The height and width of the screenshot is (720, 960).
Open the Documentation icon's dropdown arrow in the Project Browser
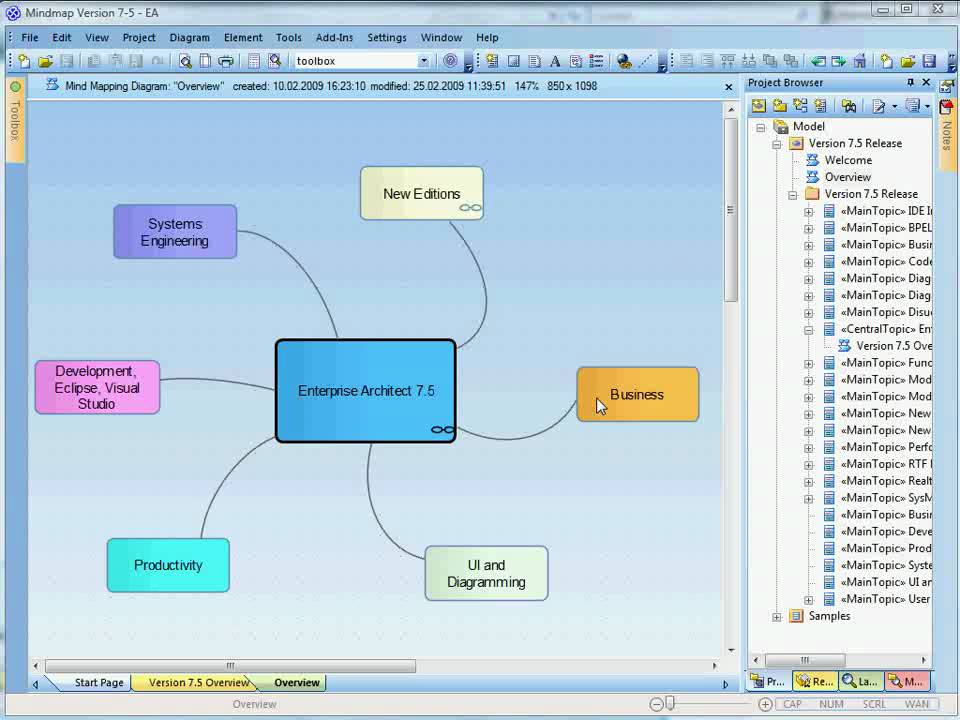pyautogui.click(x=894, y=107)
